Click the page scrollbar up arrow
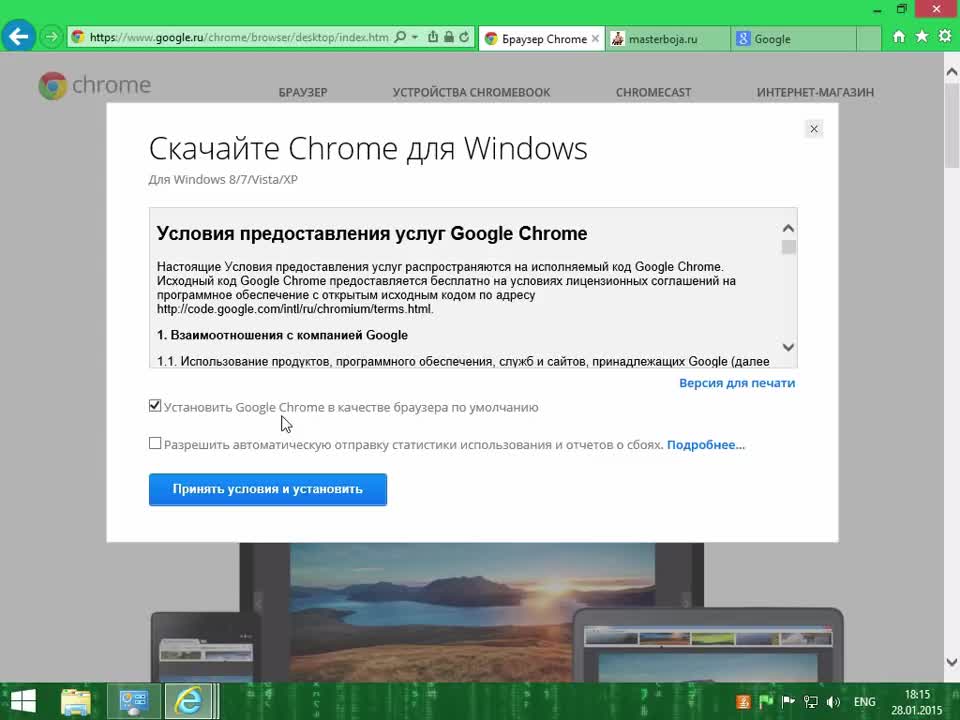 click(951, 72)
